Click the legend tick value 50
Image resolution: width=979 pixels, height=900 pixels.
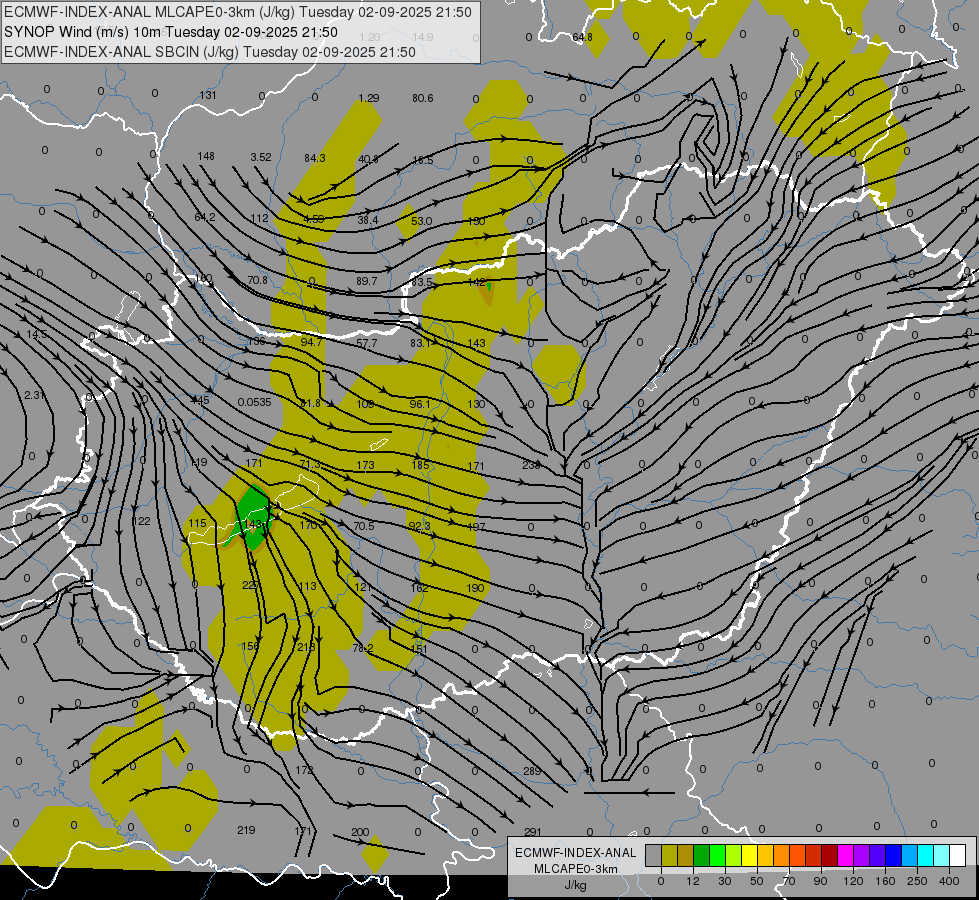[x=756, y=881]
